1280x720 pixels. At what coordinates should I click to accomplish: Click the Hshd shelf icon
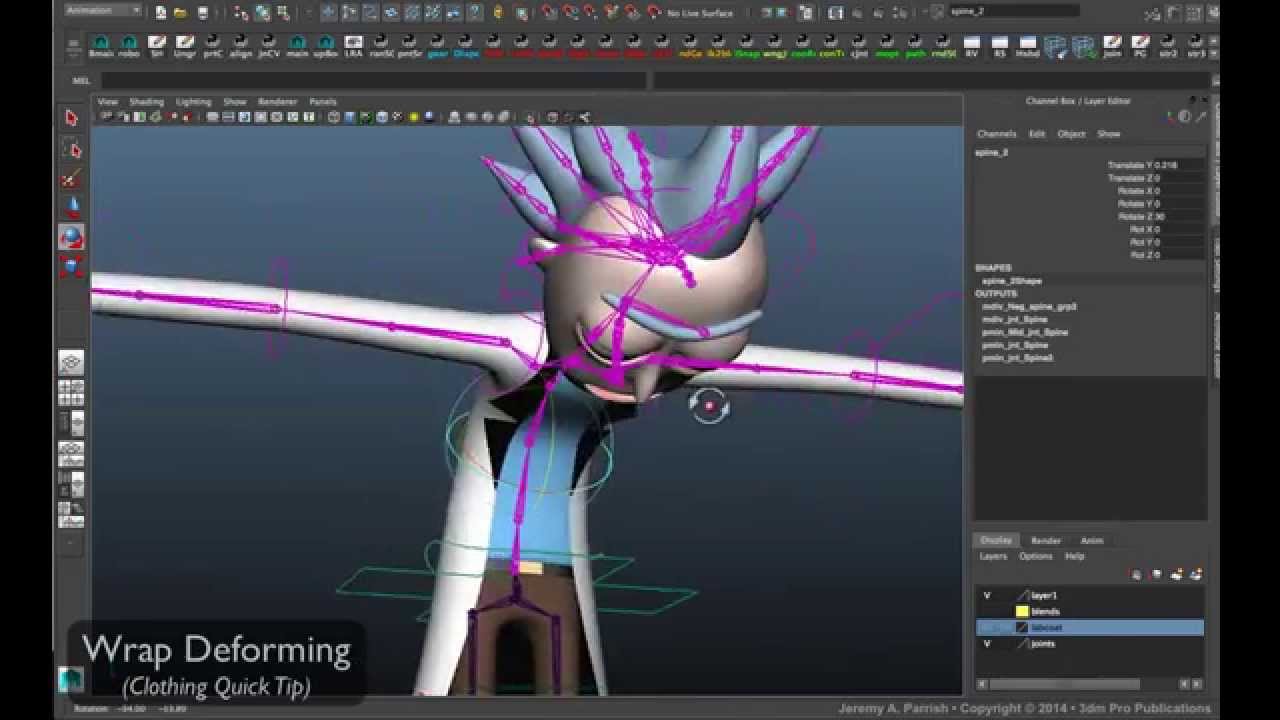(1028, 46)
